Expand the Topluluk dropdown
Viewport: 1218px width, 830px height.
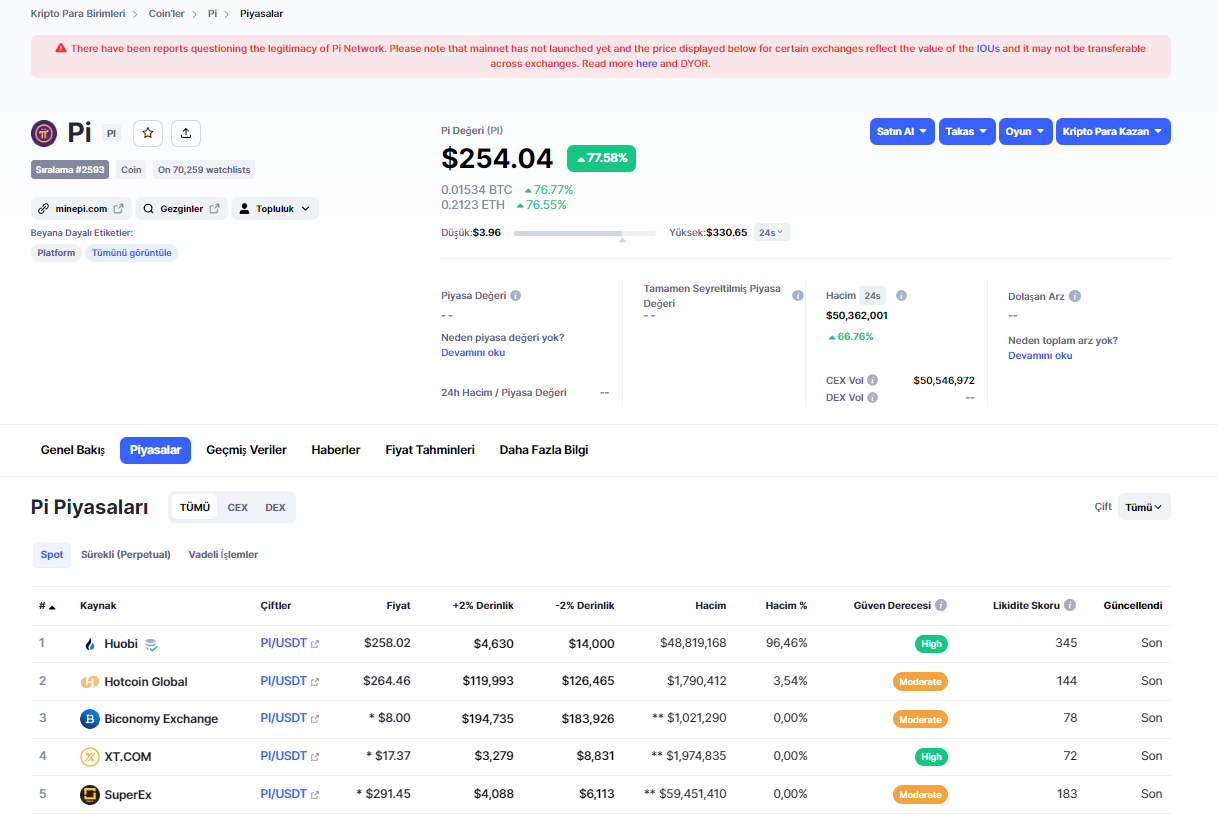275,209
